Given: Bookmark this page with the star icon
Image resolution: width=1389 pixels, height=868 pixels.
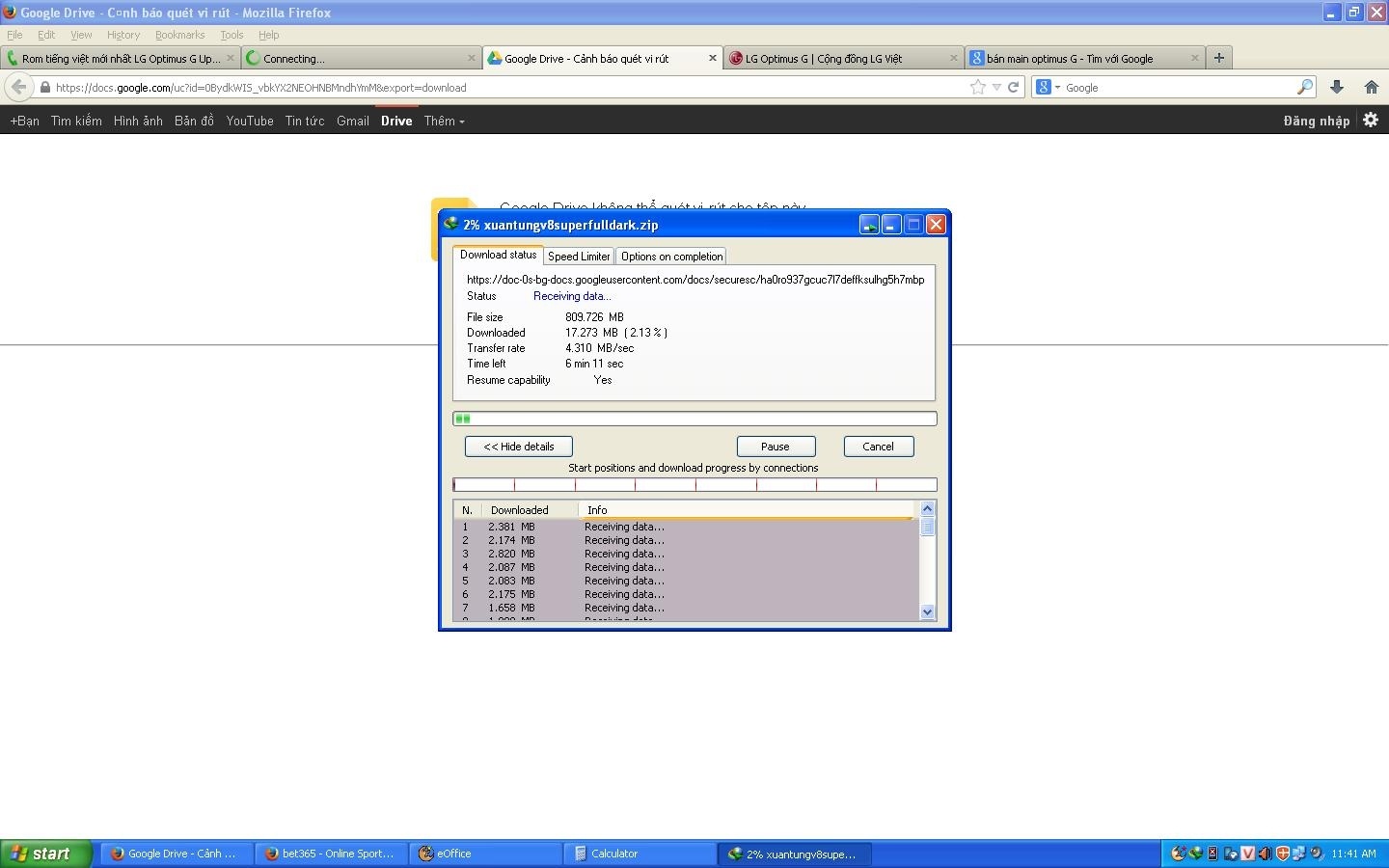Looking at the screenshot, I should [978, 87].
